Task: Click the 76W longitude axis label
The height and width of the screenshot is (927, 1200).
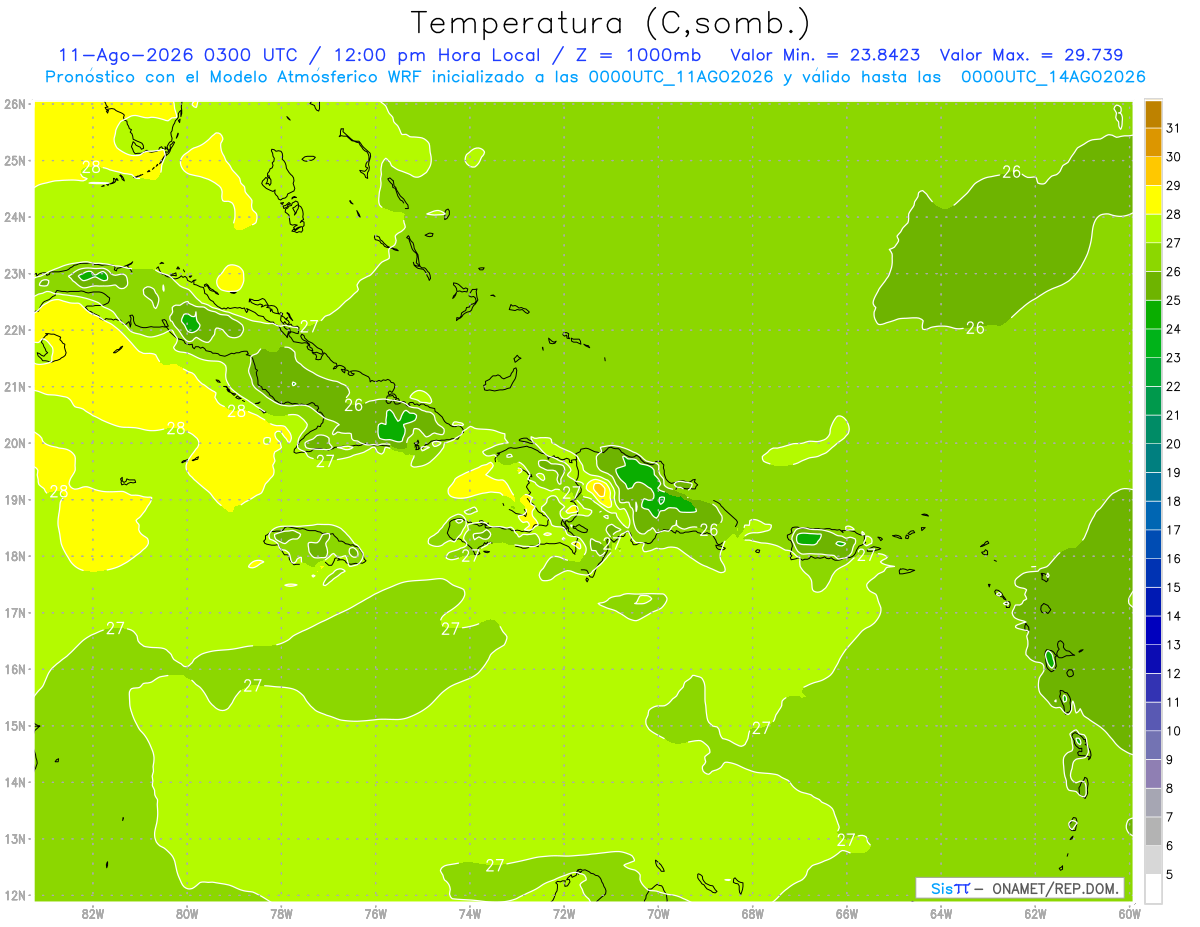Action: (x=376, y=913)
